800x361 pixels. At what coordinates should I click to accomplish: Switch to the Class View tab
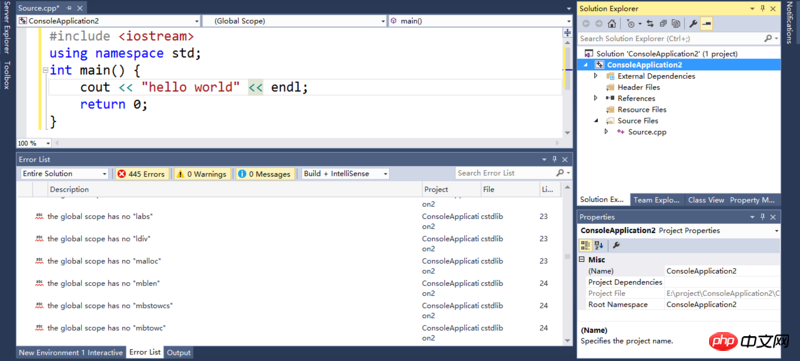coord(706,200)
